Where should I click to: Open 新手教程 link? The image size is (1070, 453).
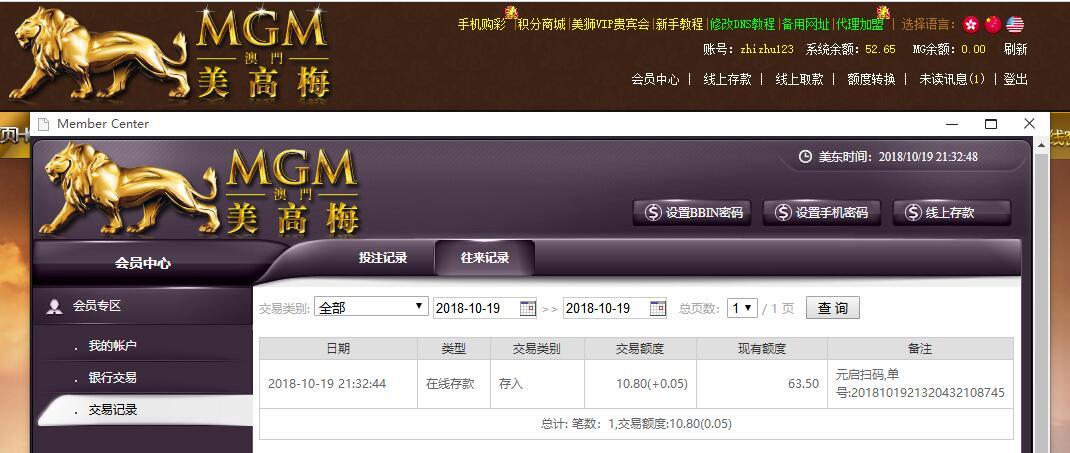pyautogui.click(x=679, y=25)
